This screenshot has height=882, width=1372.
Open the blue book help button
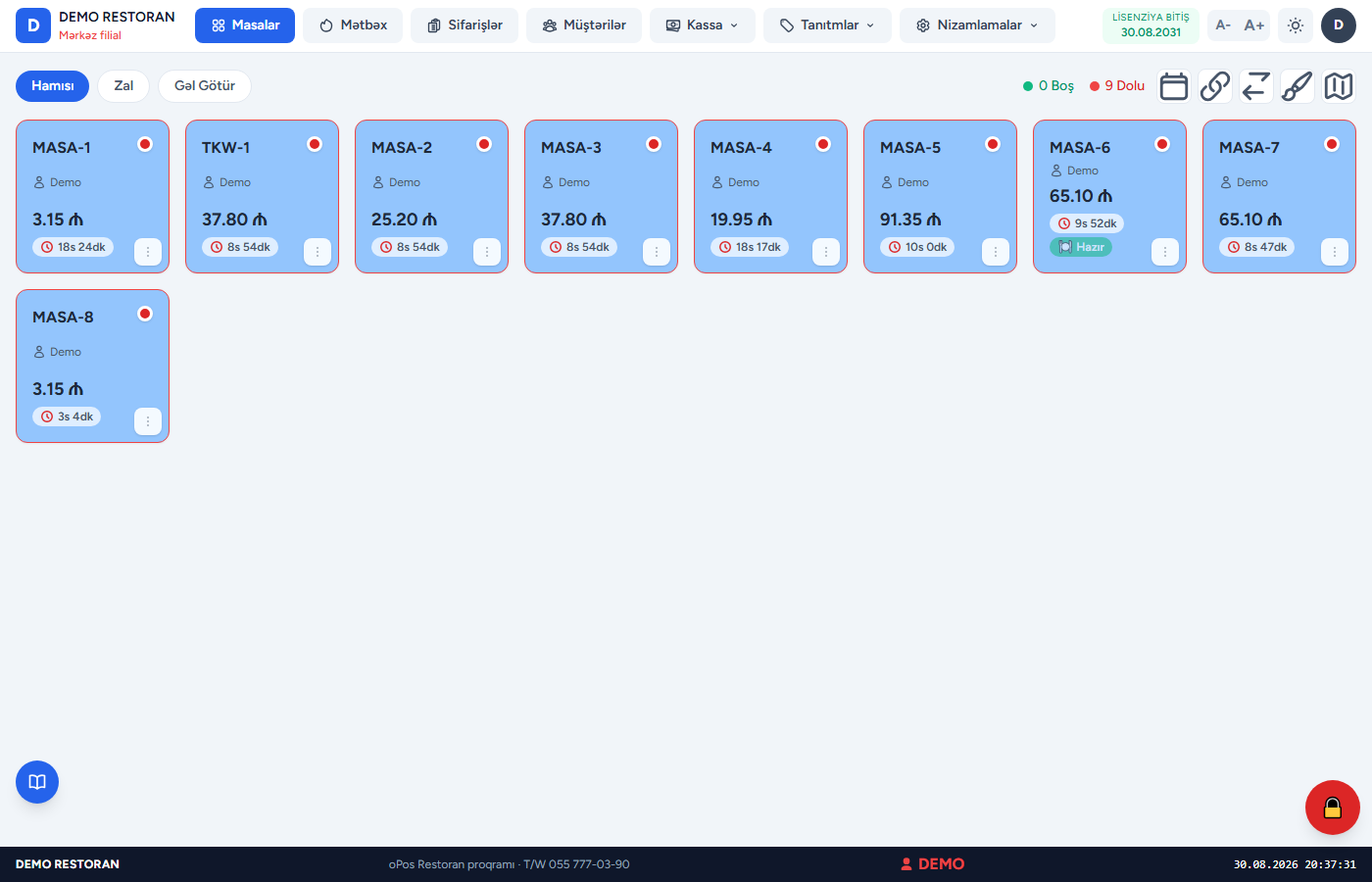37,782
